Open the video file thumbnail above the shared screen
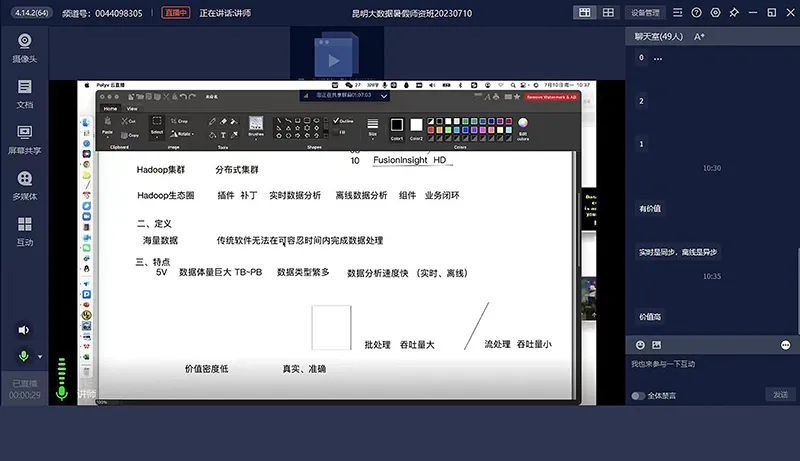The width and height of the screenshot is (800, 461). point(337,55)
